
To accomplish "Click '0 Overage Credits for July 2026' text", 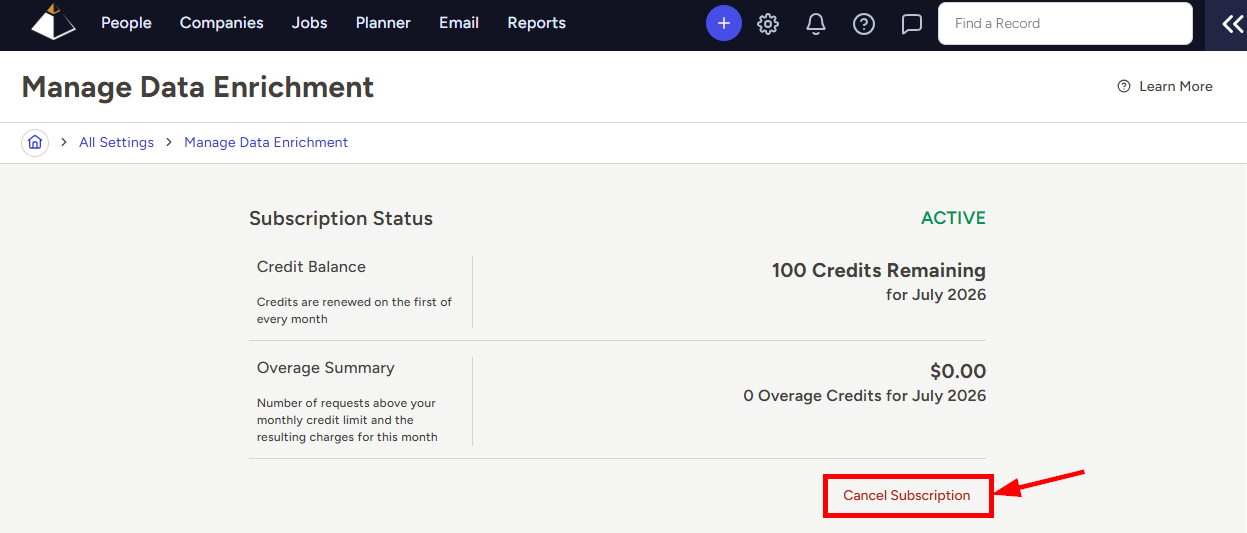I will 865,396.
